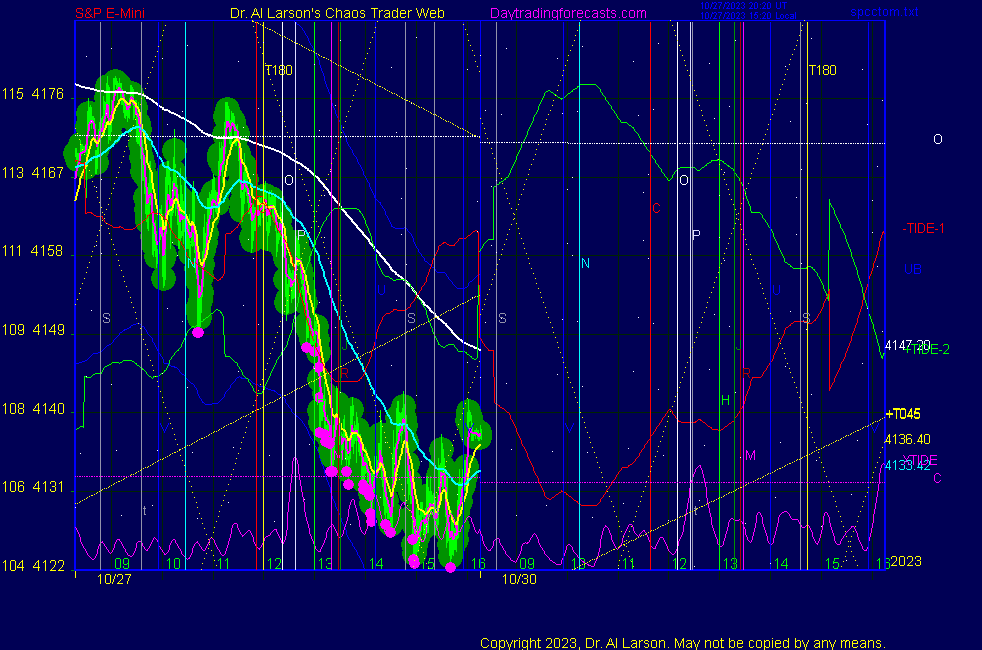
Task: Select the "10/27/2023 20:20 UT" timestamp
Action: click(x=743, y=6)
